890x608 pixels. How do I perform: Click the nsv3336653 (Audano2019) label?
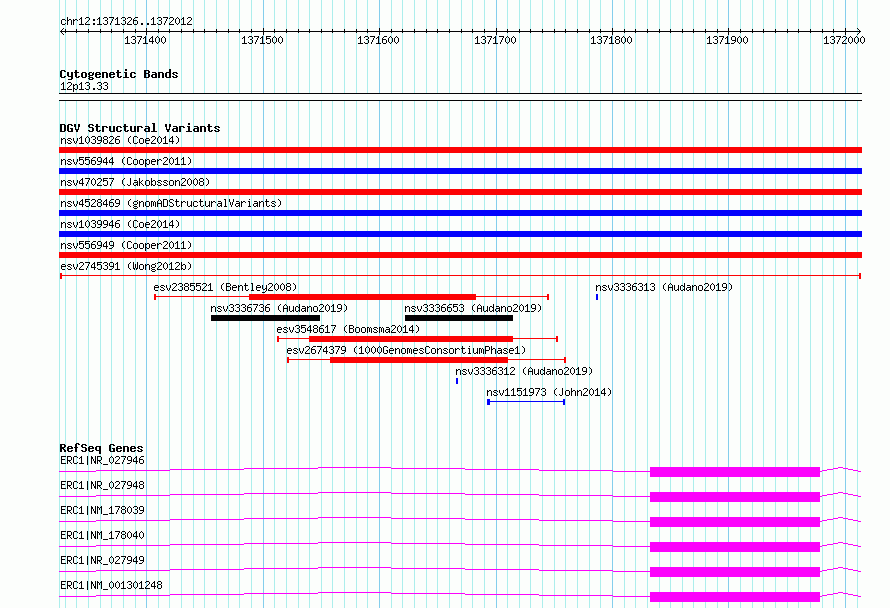point(473,308)
